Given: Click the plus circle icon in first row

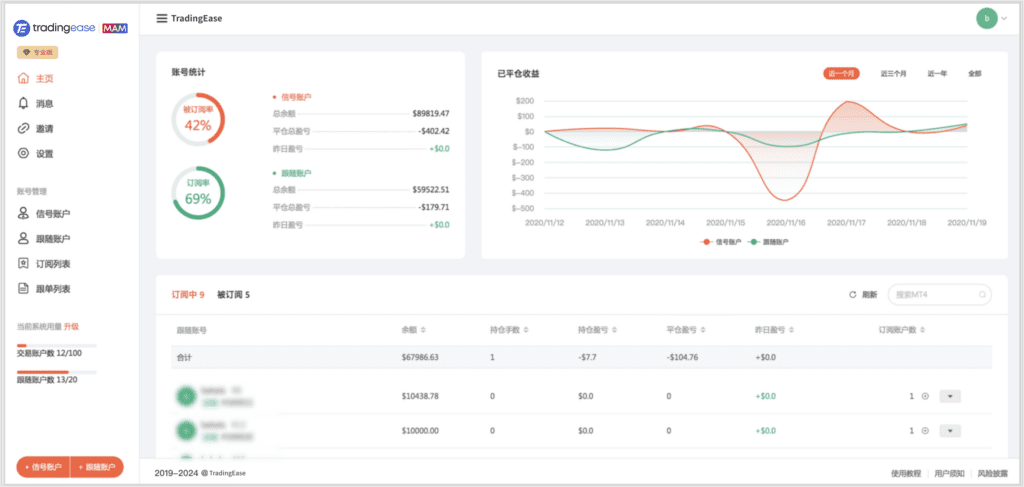Looking at the screenshot, I should (925, 396).
